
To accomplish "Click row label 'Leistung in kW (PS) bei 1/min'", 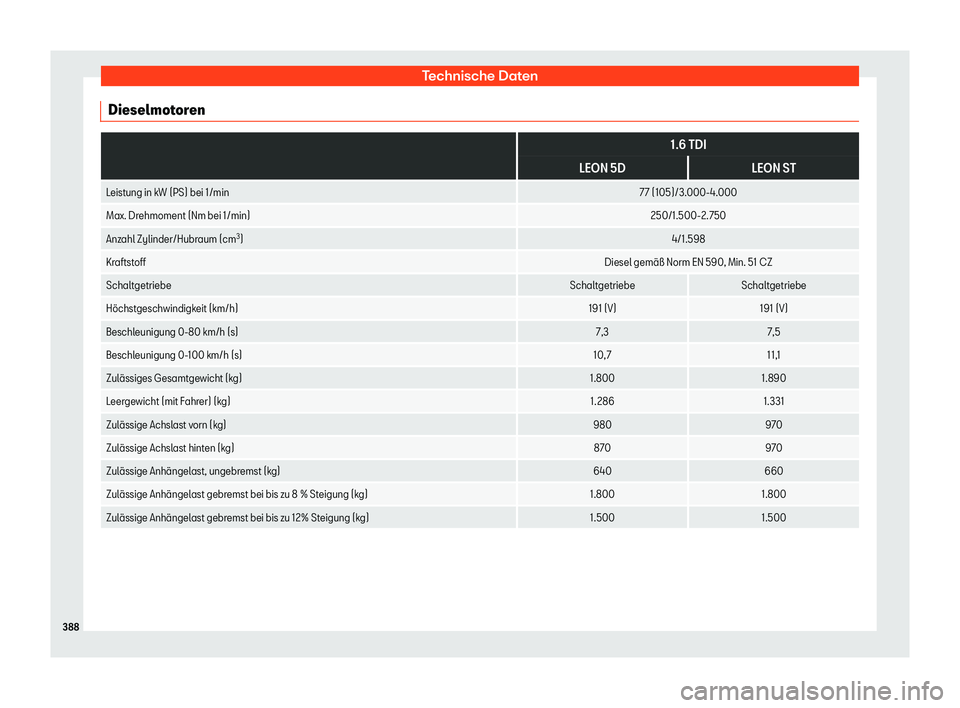I will click(x=168, y=192).
